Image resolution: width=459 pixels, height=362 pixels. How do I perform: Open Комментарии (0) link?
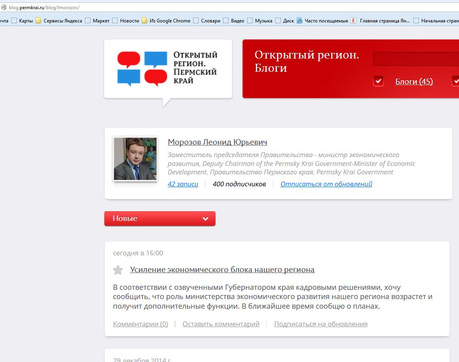tap(140, 324)
